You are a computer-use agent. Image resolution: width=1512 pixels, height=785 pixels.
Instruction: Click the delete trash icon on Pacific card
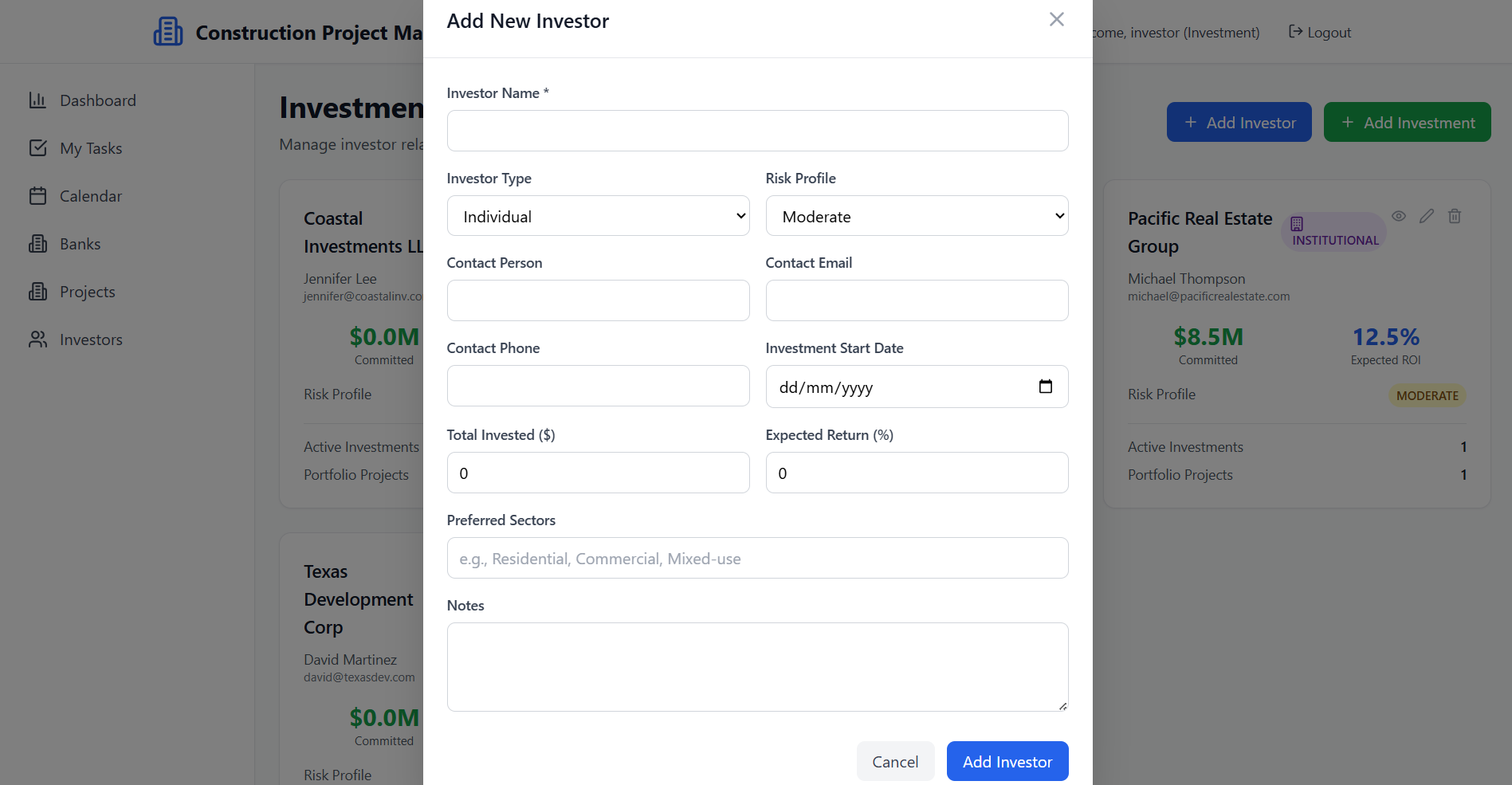point(1455,216)
